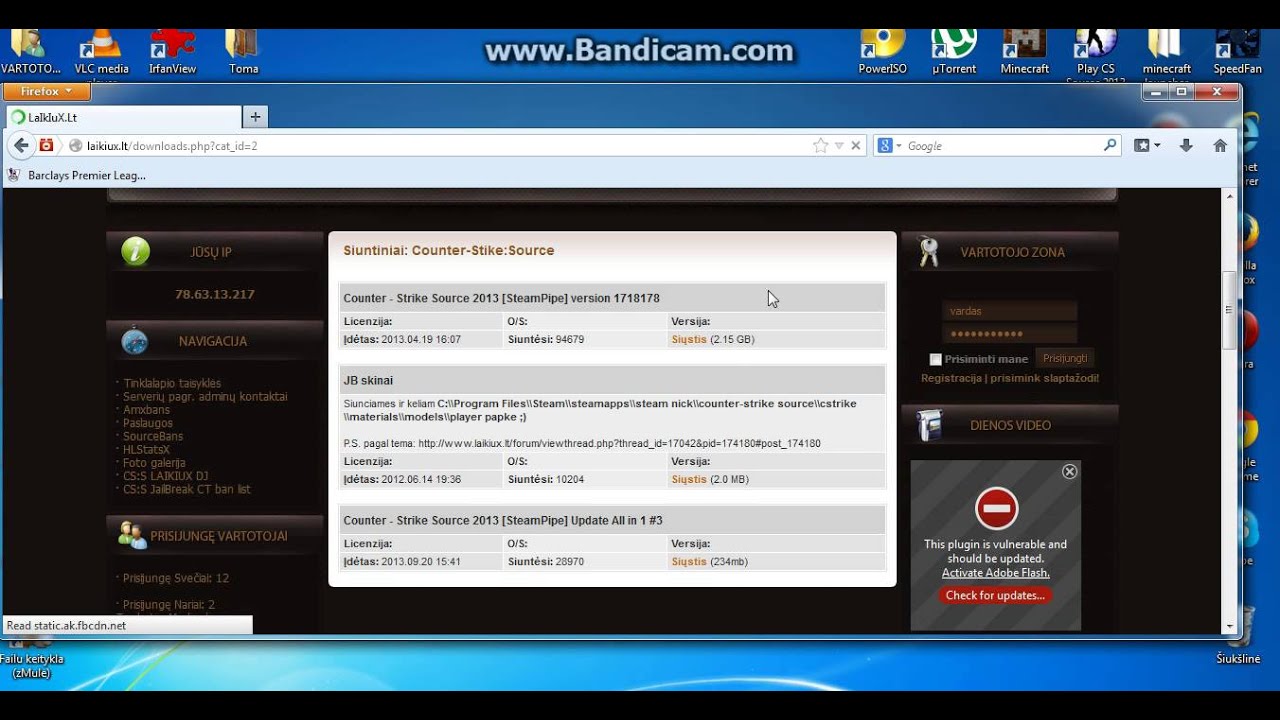Image resolution: width=1280 pixels, height=720 pixels.
Task: Toggle the Prisiminti mane checkbox
Action: (x=936, y=359)
